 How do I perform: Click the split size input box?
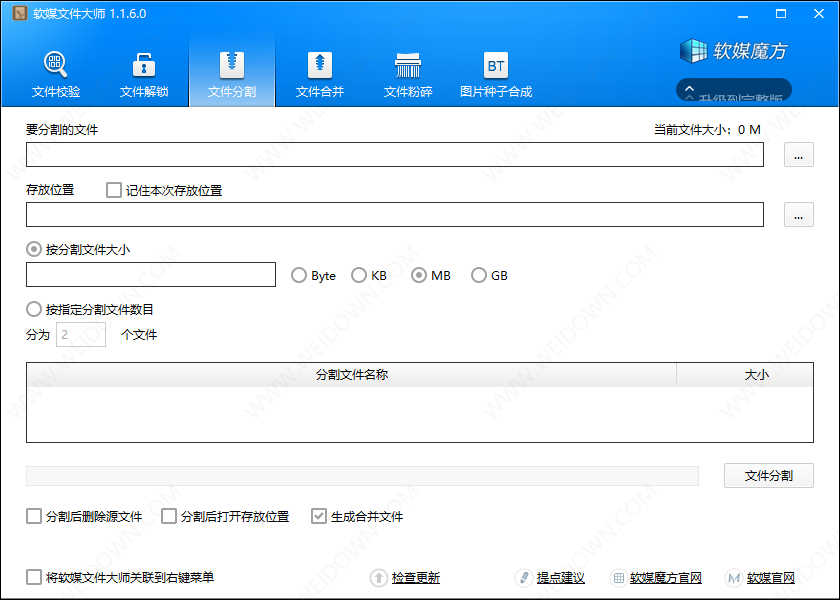[151, 274]
